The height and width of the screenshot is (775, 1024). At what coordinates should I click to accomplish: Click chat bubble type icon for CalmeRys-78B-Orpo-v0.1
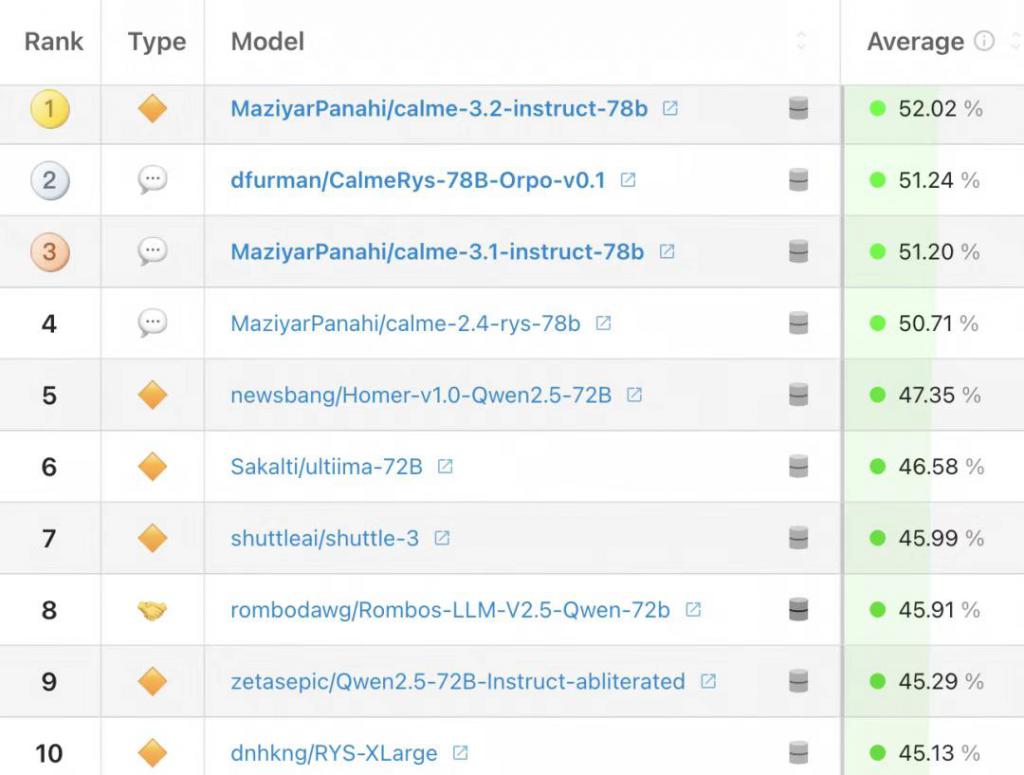153,180
